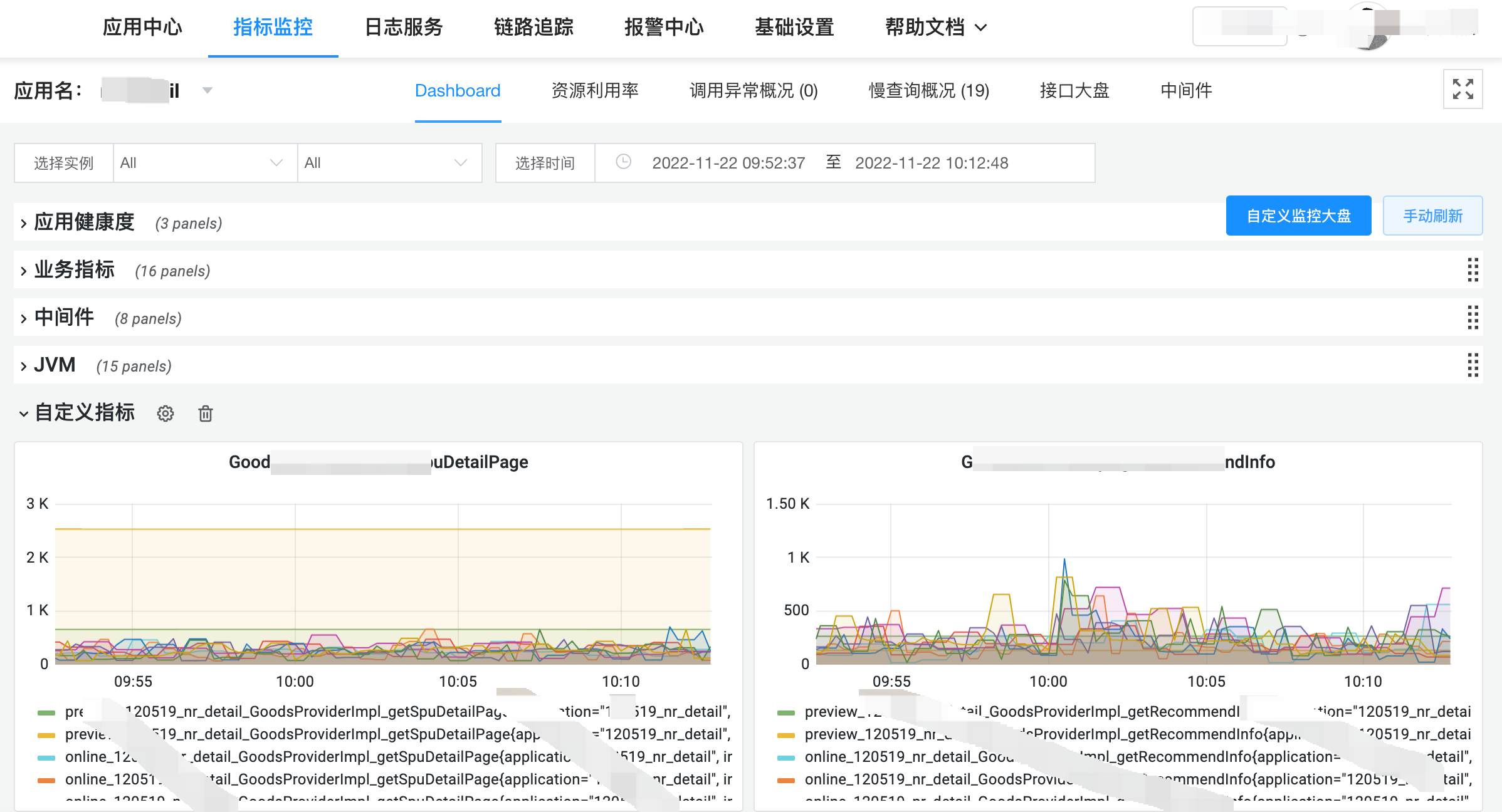Click the fullscreen expand icon
This screenshot has height=812, width=1502.
pyautogui.click(x=1463, y=89)
